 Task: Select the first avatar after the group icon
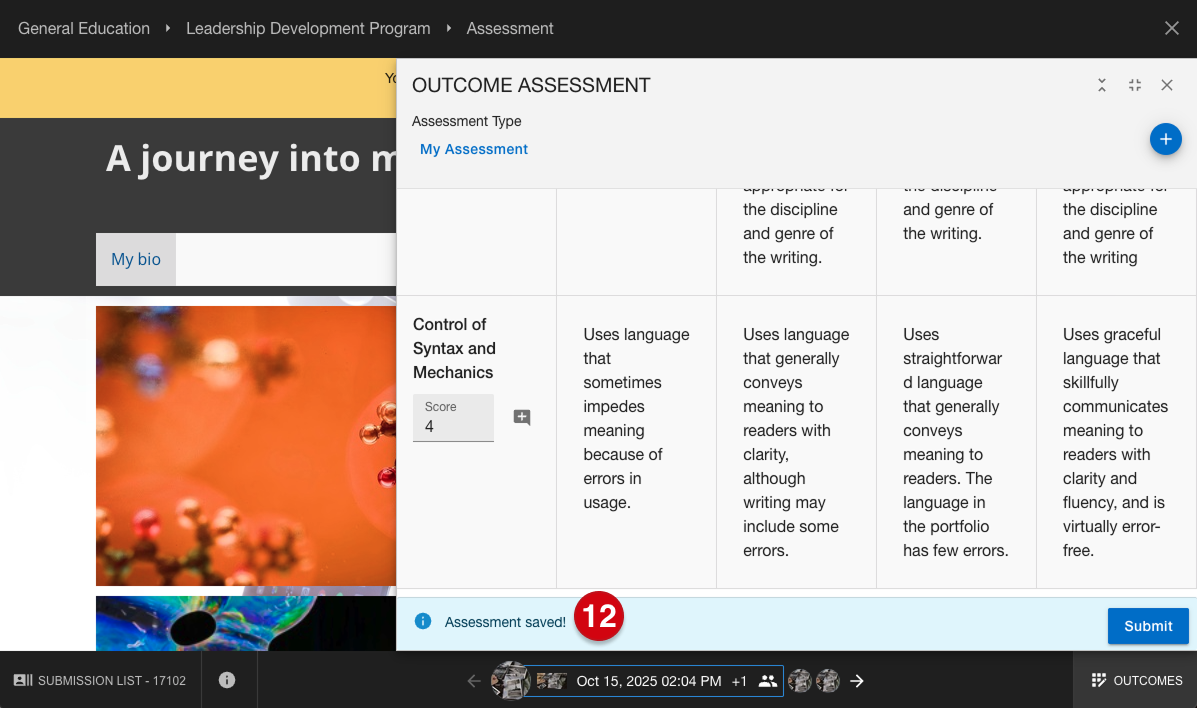pos(799,681)
